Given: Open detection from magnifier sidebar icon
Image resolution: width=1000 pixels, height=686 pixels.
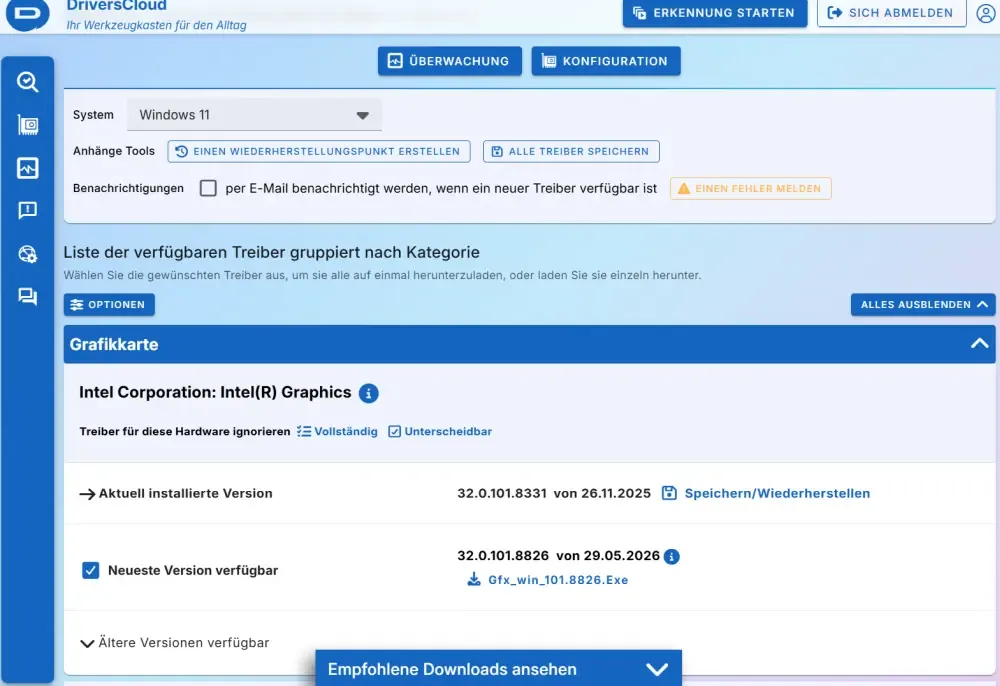Looking at the screenshot, I should pyautogui.click(x=27, y=82).
